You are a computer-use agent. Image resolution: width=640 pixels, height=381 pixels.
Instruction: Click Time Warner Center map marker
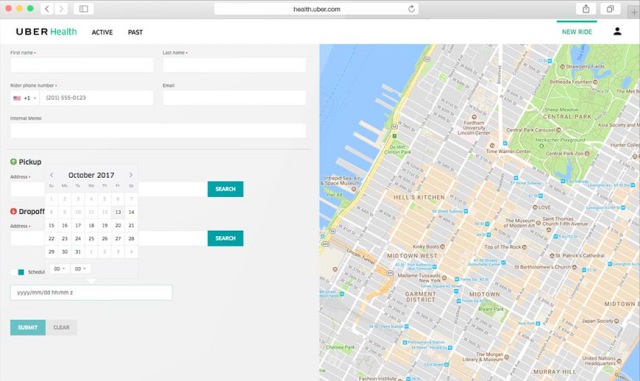click(x=492, y=145)
